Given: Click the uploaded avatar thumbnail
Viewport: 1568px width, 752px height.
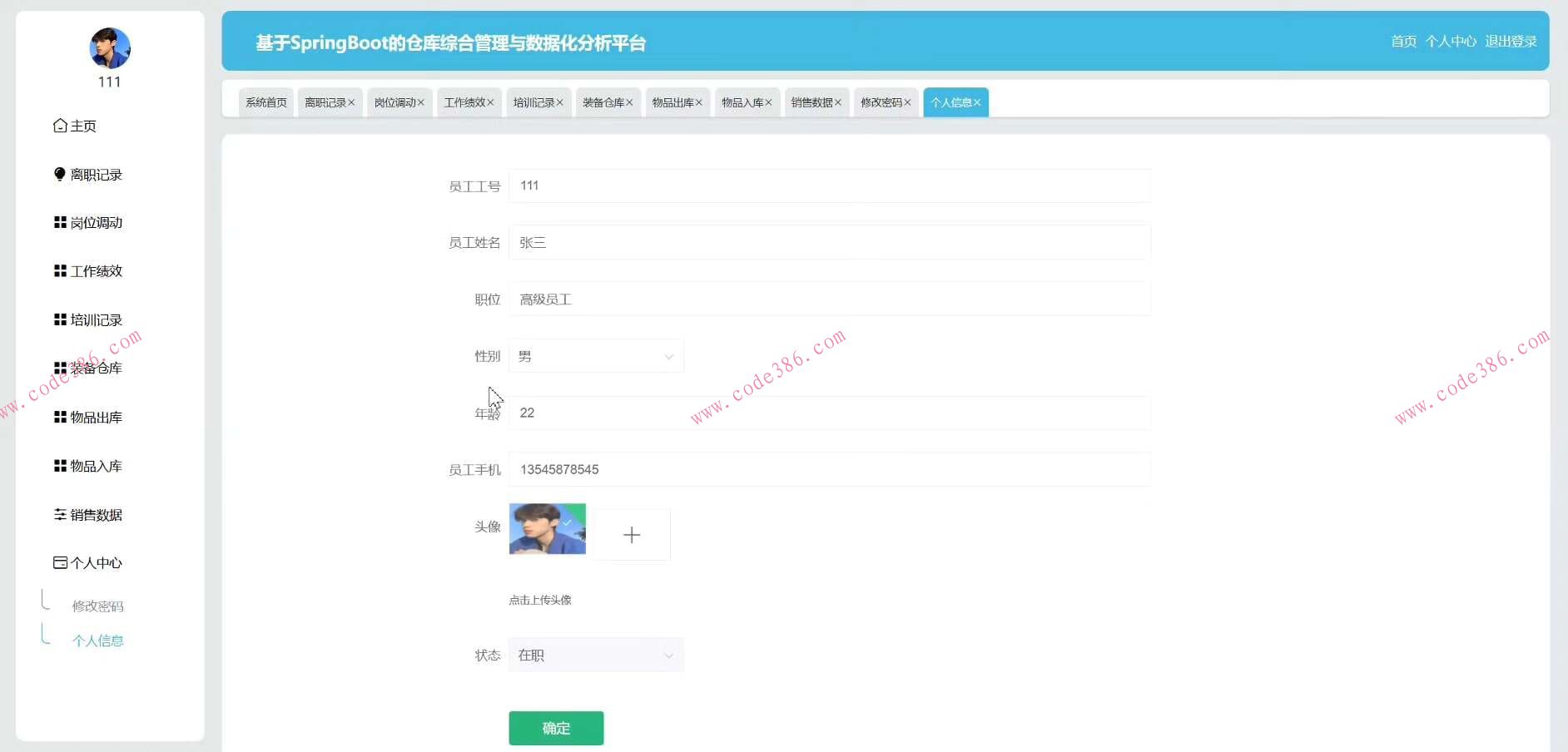Looking at the screenshot, I should (x=547, y=528).
